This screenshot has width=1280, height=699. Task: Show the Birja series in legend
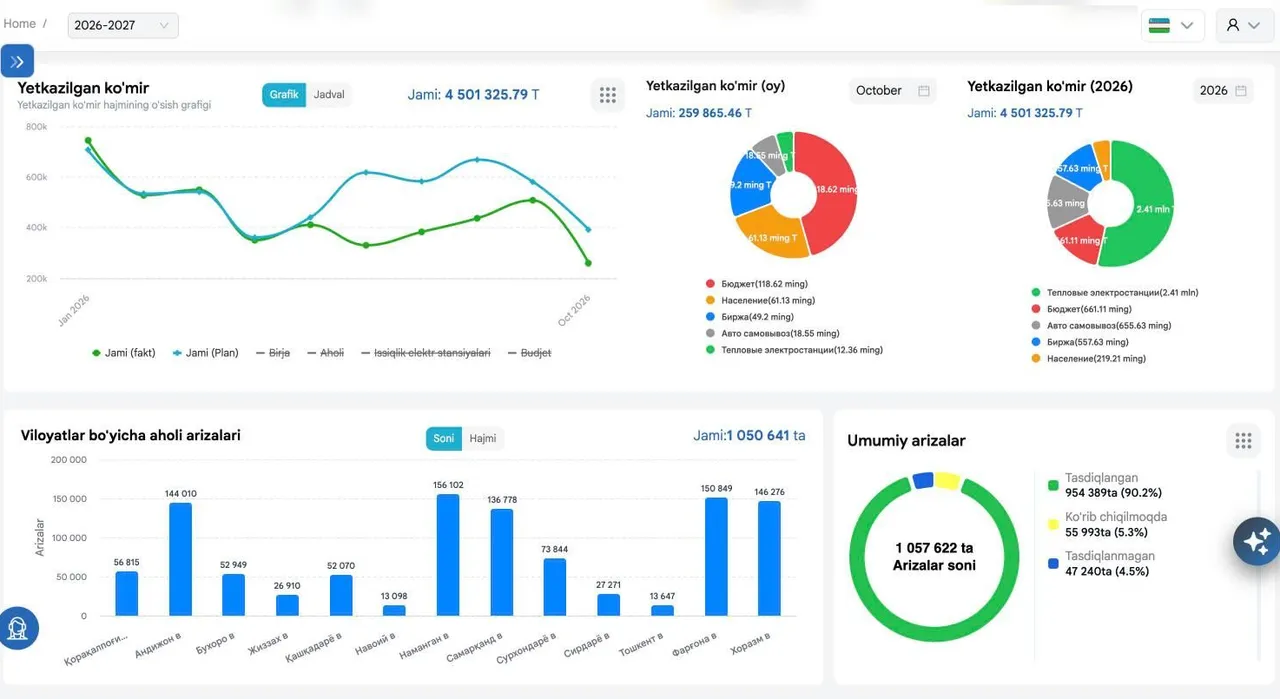click(273, 353)
